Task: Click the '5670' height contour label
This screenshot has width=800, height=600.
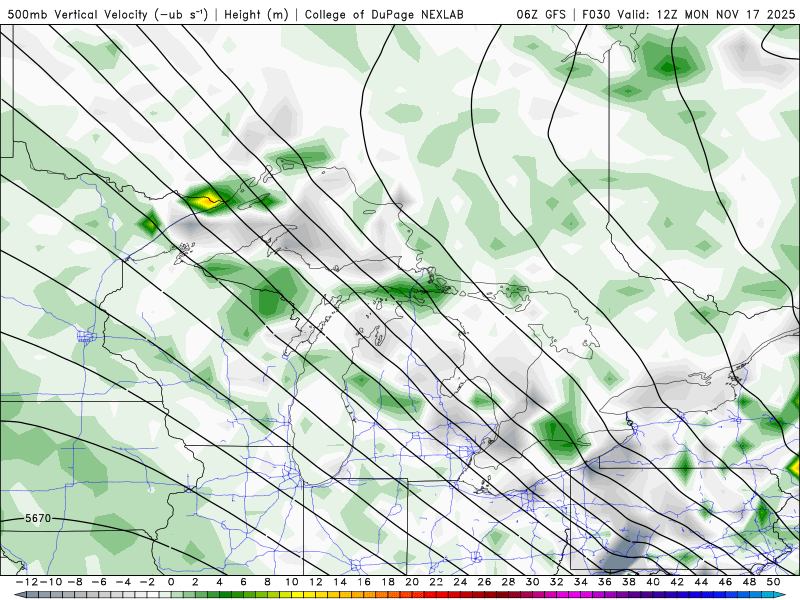Action: [38, 518]
